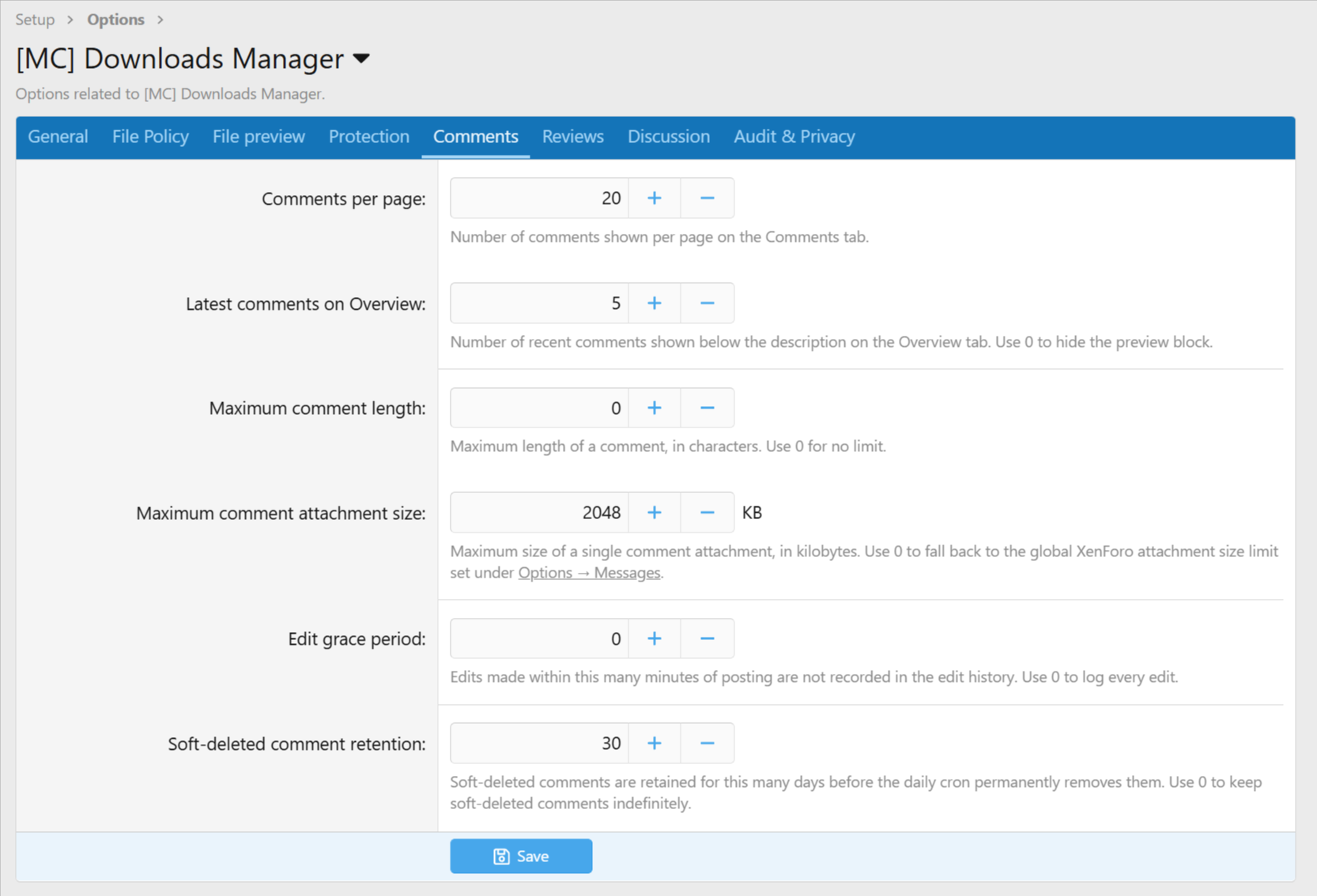Viewport: 1317px width, 896px height.
Task: Expand the [MC] Downloads Manager title dropdown
Action: (x=362, y=58)
